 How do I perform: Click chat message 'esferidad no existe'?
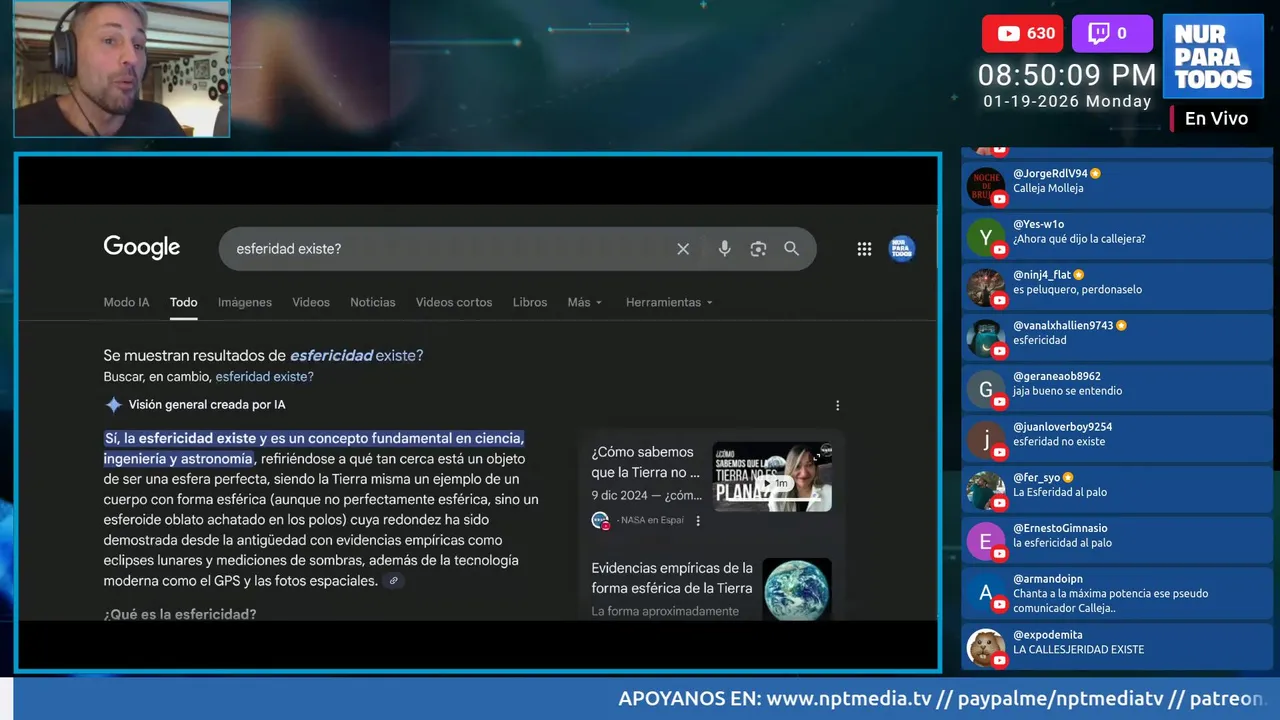(x=1059, y=441)
